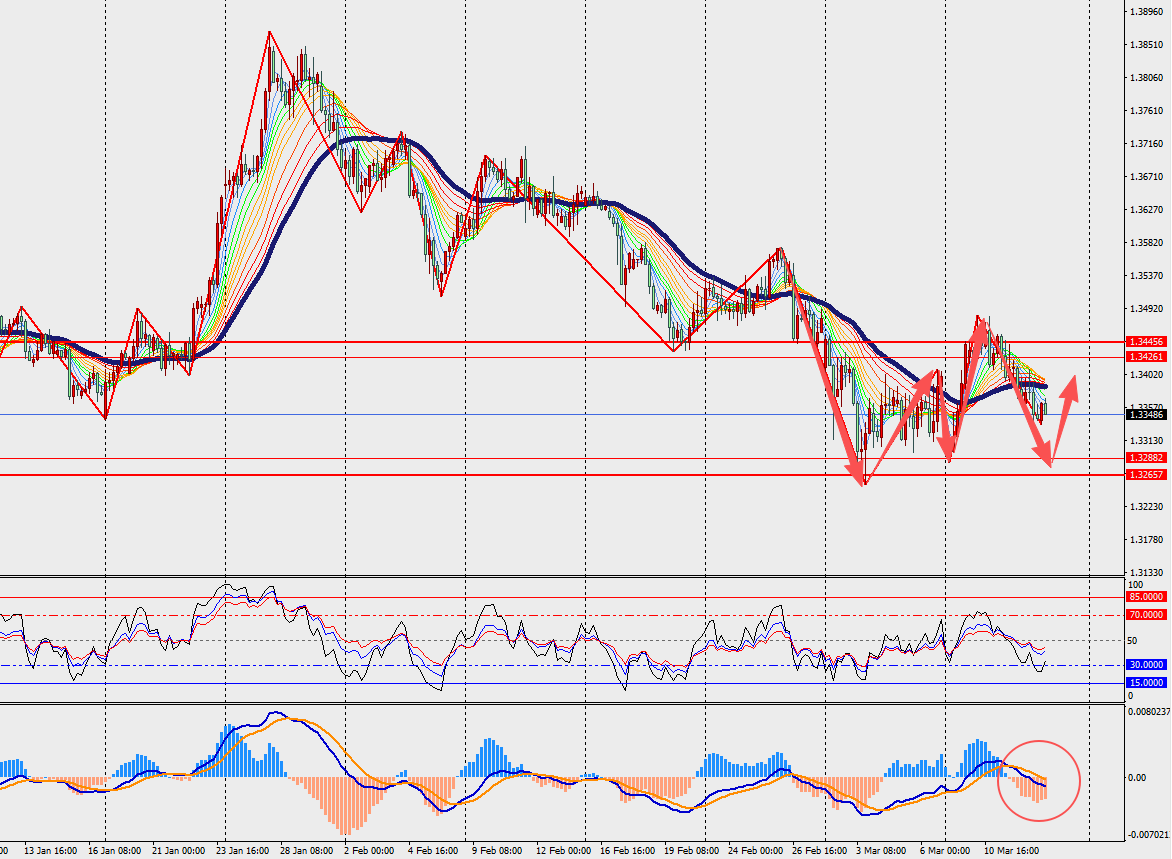Viewport: 1172px width, 859px height.
Task: Click the 1.38960 price scale label
Action: pyautogui.click(x=1147, y=12)
